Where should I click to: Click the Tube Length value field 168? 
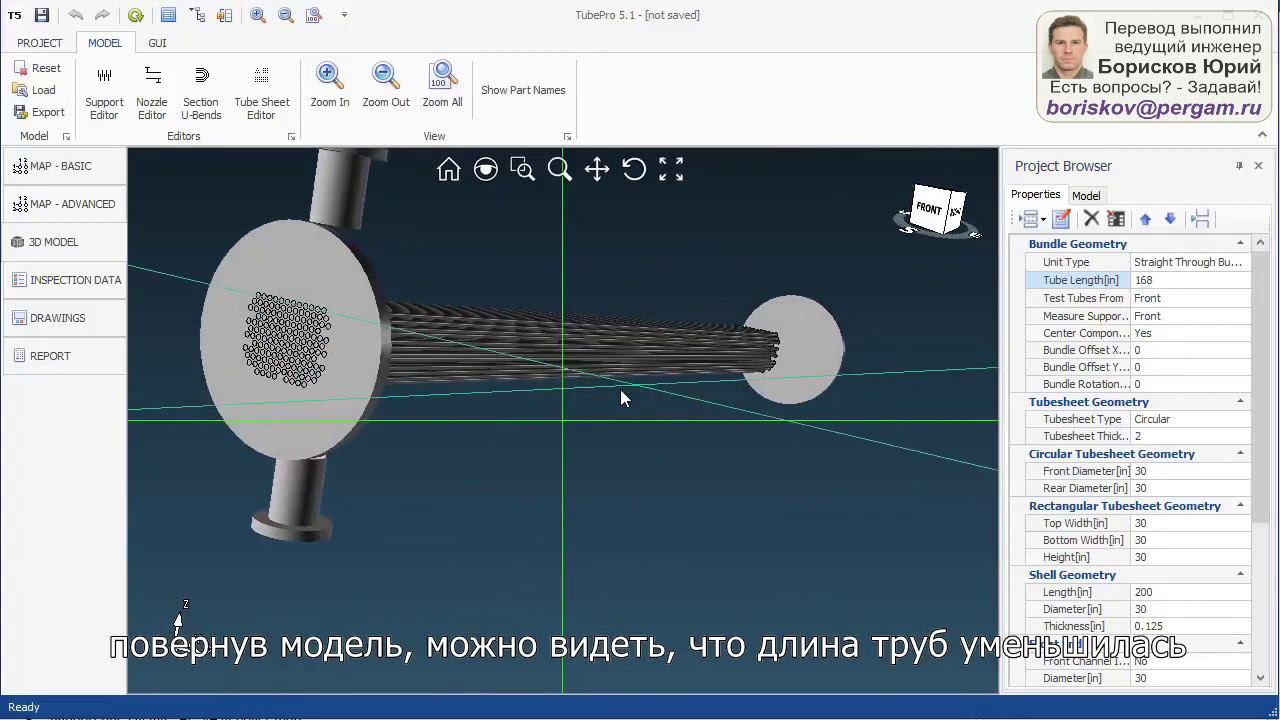click(x=1190, y=281)
